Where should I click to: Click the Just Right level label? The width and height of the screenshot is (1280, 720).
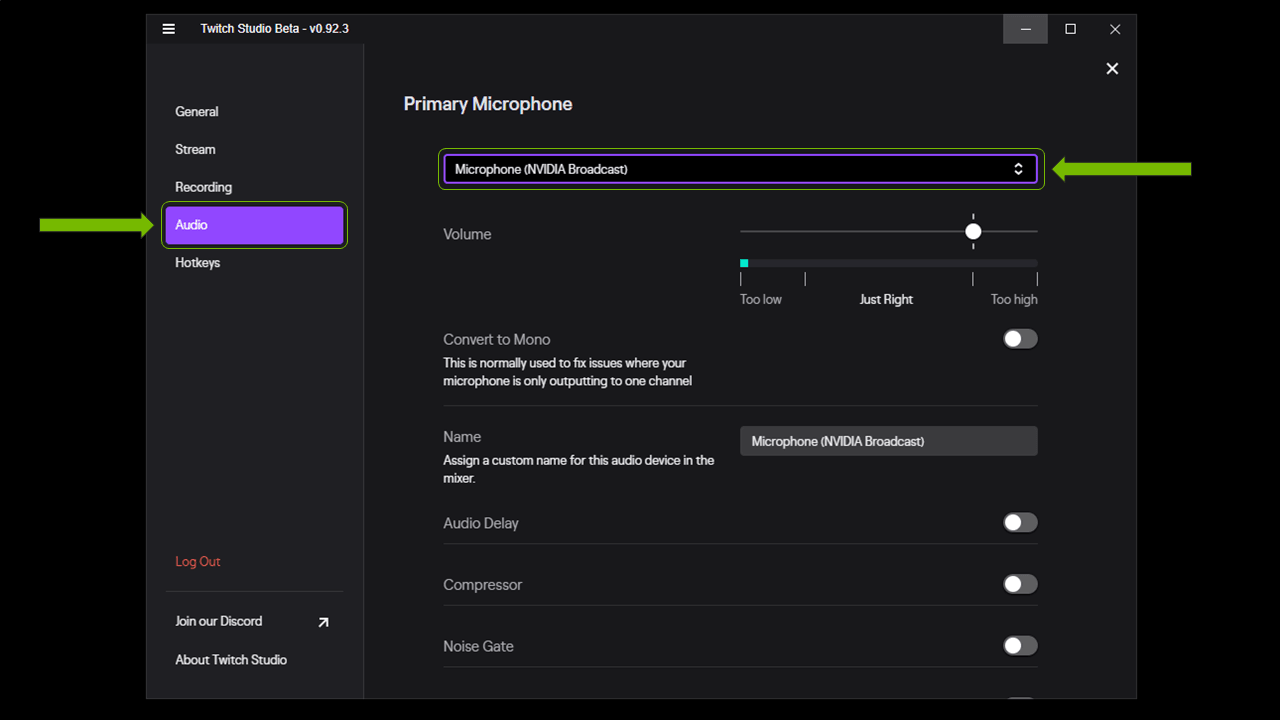coord(886,299)
